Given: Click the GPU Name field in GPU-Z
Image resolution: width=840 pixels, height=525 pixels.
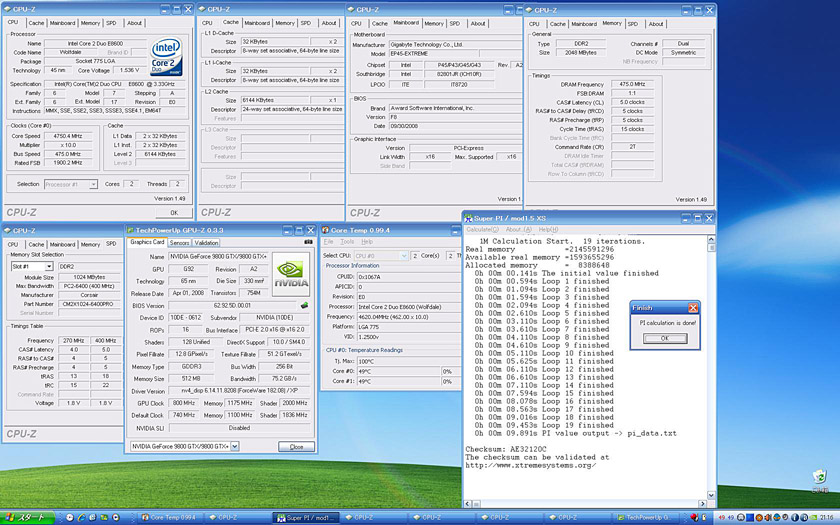Looking at the screenshot, I should point(218,257).
